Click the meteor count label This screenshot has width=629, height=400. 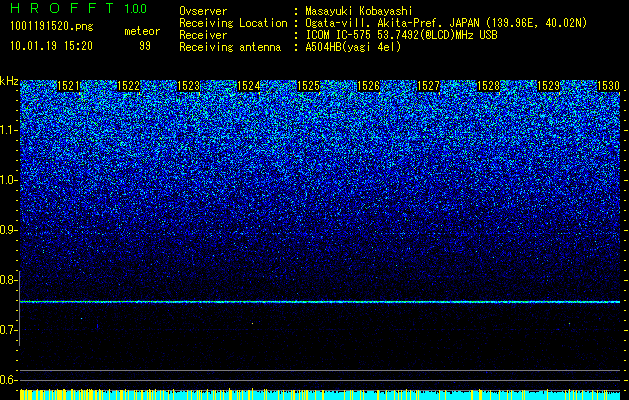click(x=142, y=31)
